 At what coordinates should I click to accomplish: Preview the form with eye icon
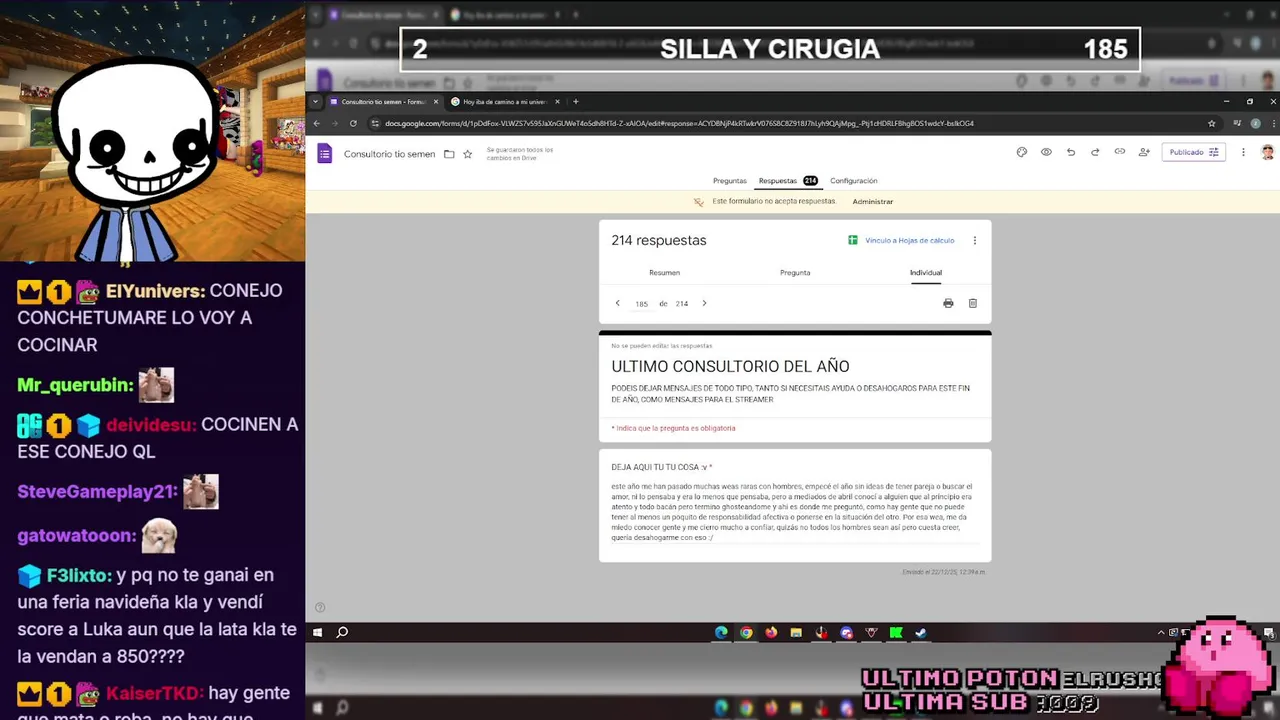click(x=1046, y=152)
